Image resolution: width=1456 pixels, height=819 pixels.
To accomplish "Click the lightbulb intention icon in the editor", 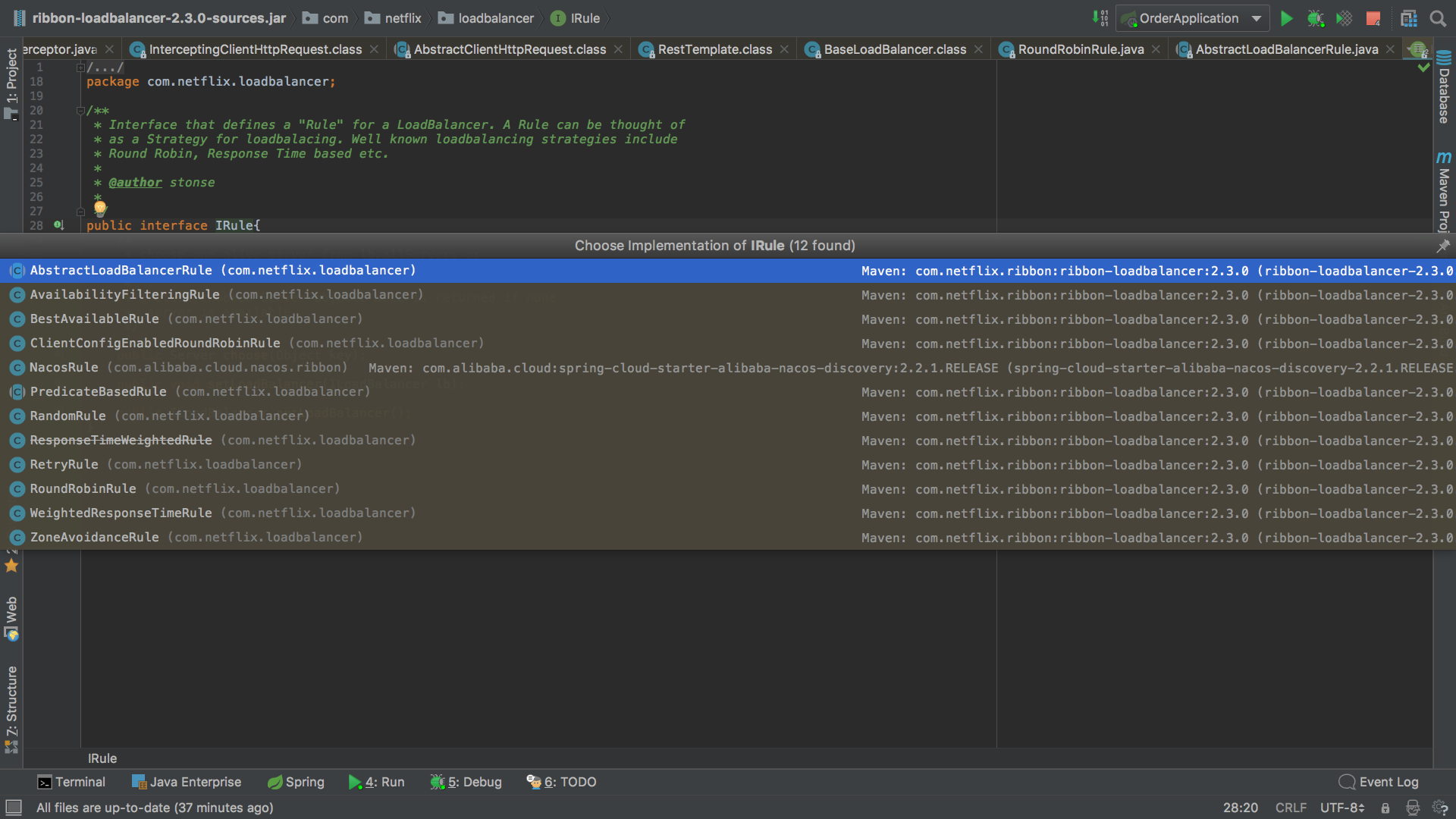I will click(x=100, y=207).
